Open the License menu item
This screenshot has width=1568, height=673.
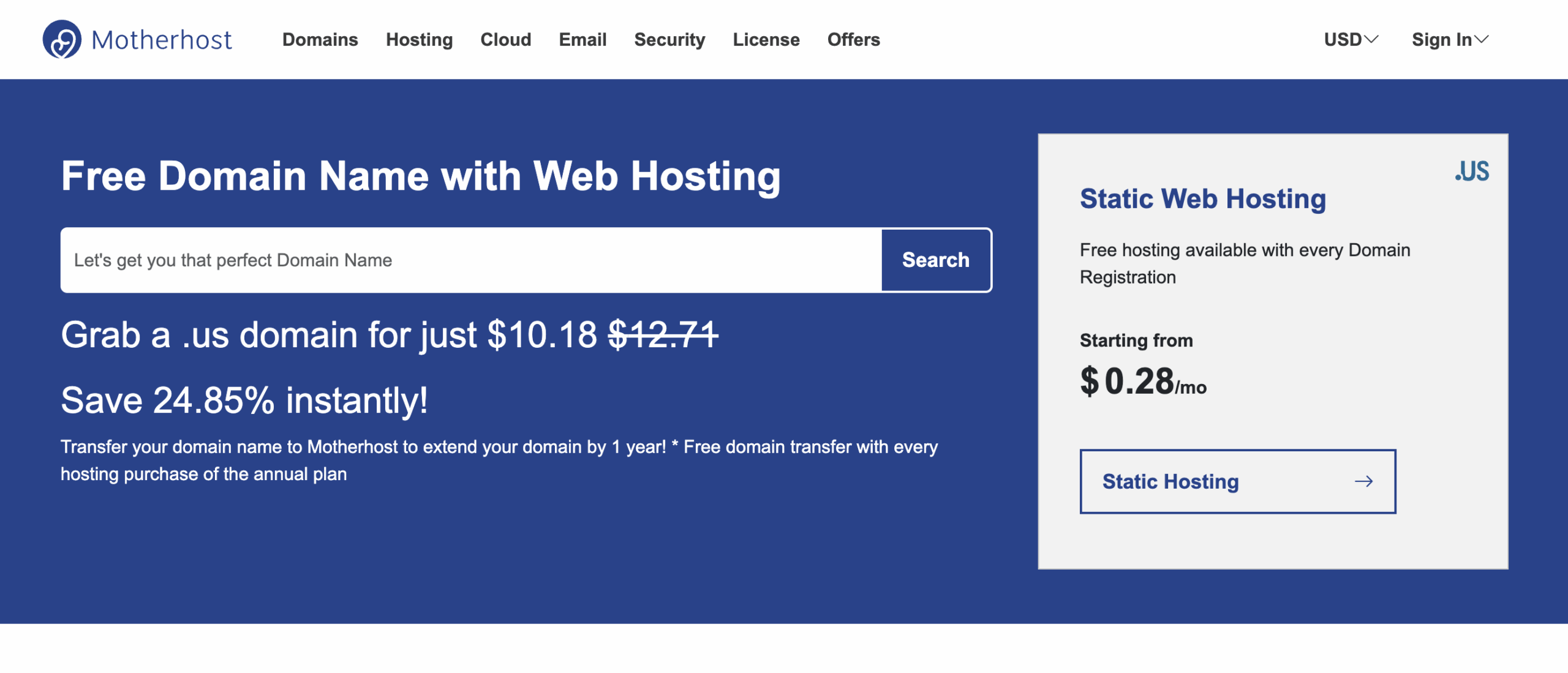tap(766, 40)
